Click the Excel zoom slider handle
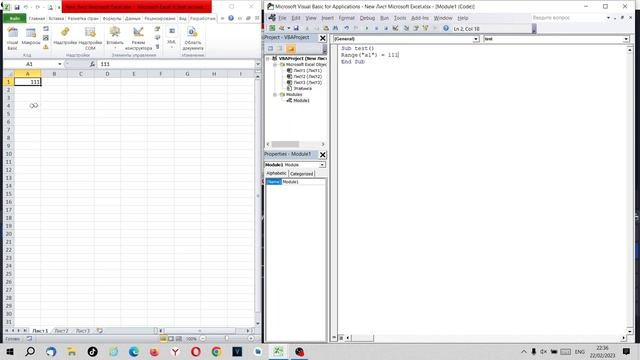640x360 pixels. click(x=227, y=338)
